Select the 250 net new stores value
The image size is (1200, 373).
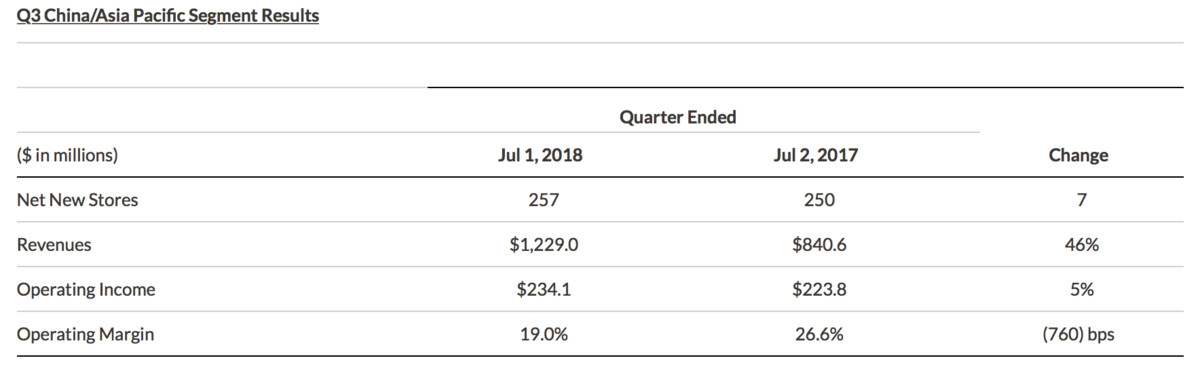pos(818,200)
